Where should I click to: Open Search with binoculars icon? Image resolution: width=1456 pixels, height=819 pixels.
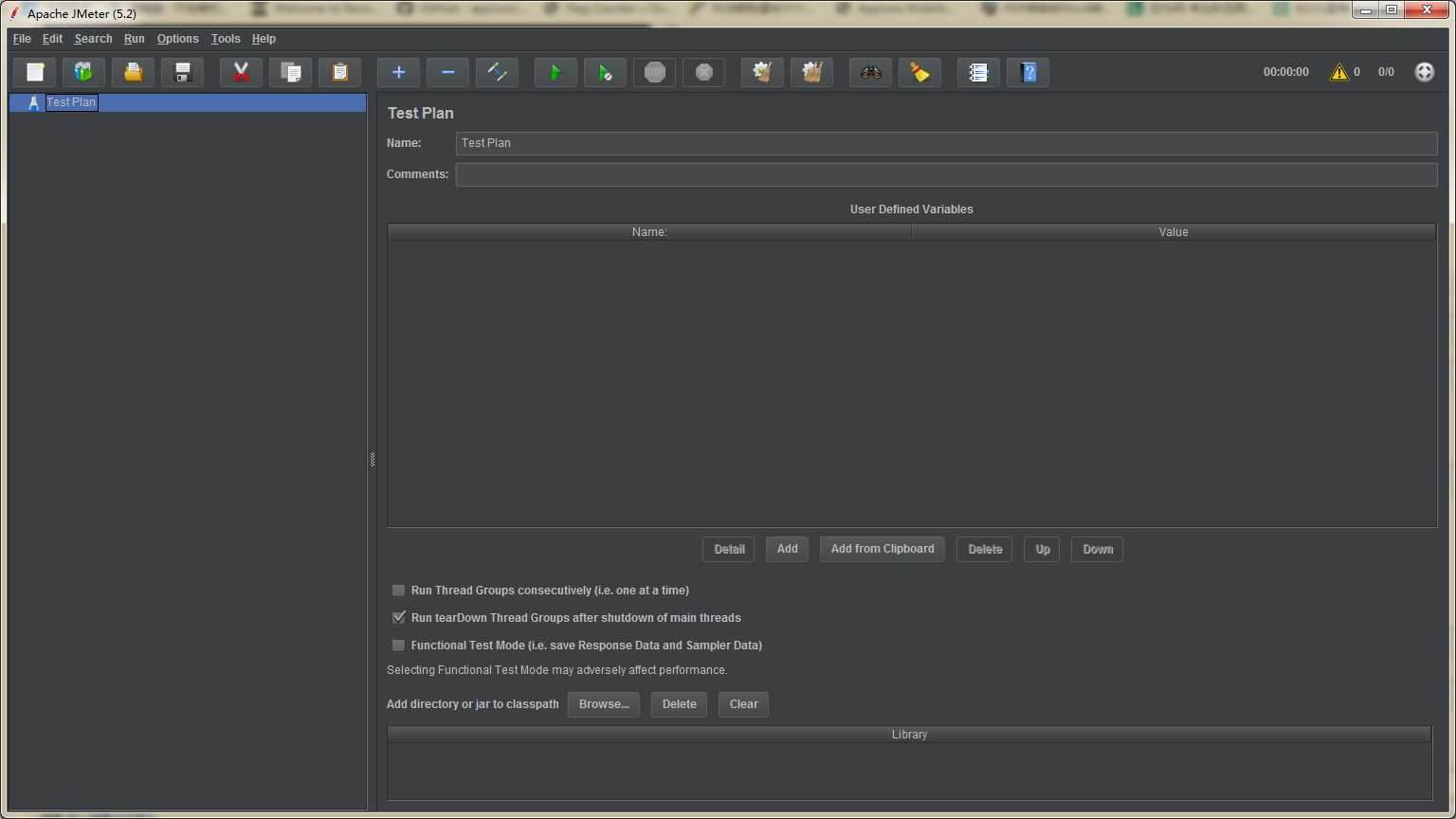pos(871,72)
